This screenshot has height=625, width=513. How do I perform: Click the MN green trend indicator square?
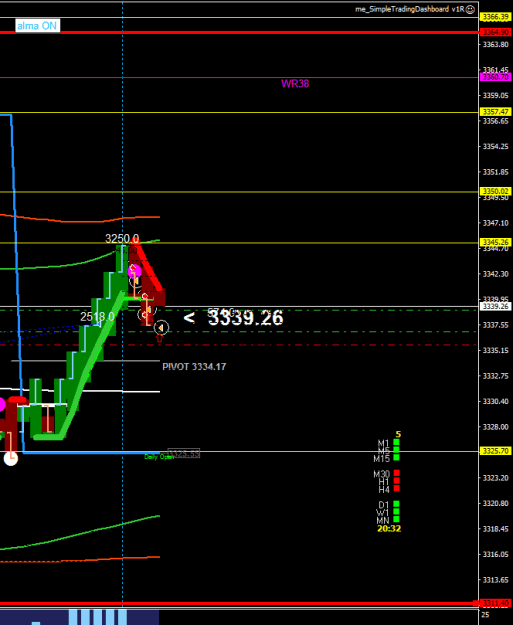[x=396, y=519]
